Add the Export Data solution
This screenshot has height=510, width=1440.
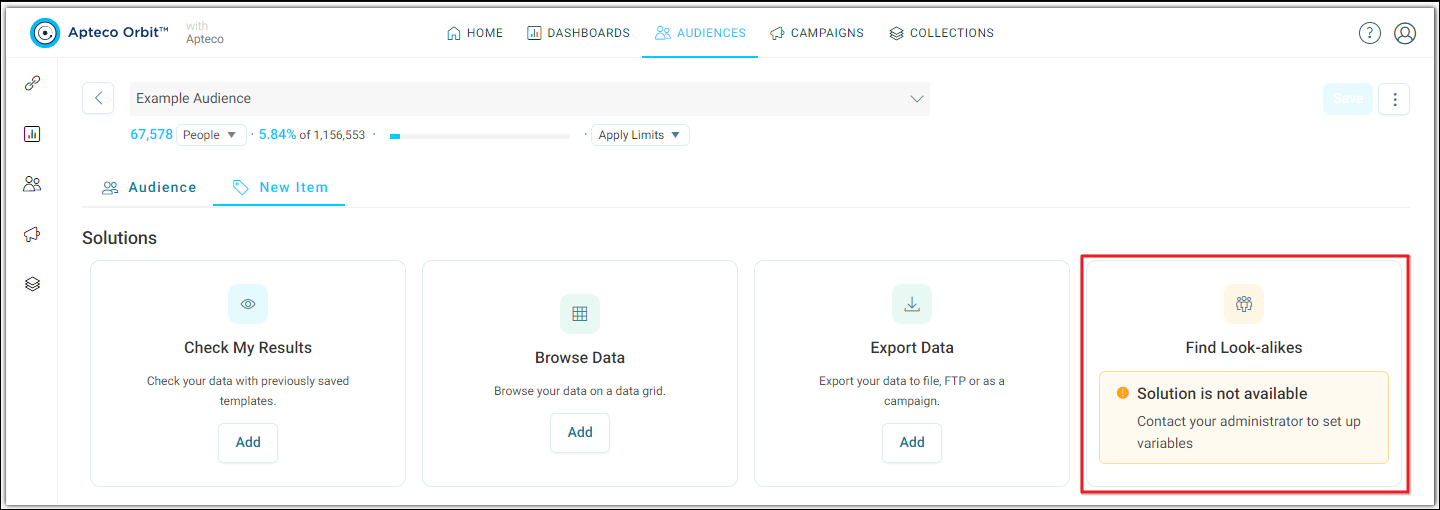[x=912, y=443]
